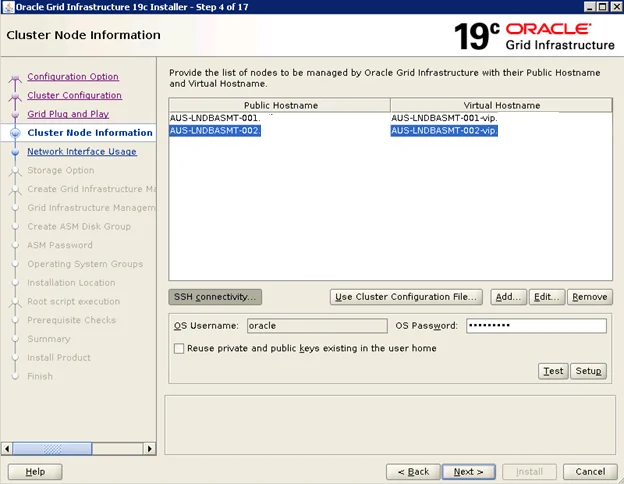Maximize the installer window

click(603, 7)
